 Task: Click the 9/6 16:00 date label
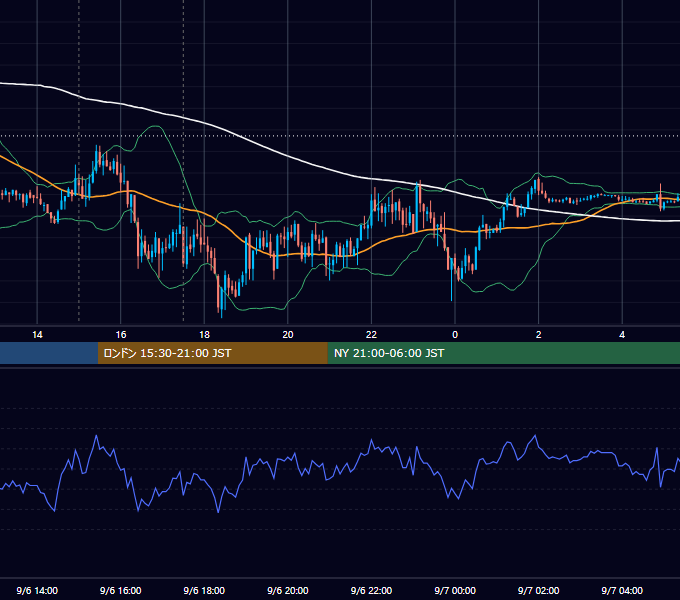(121, 590)
